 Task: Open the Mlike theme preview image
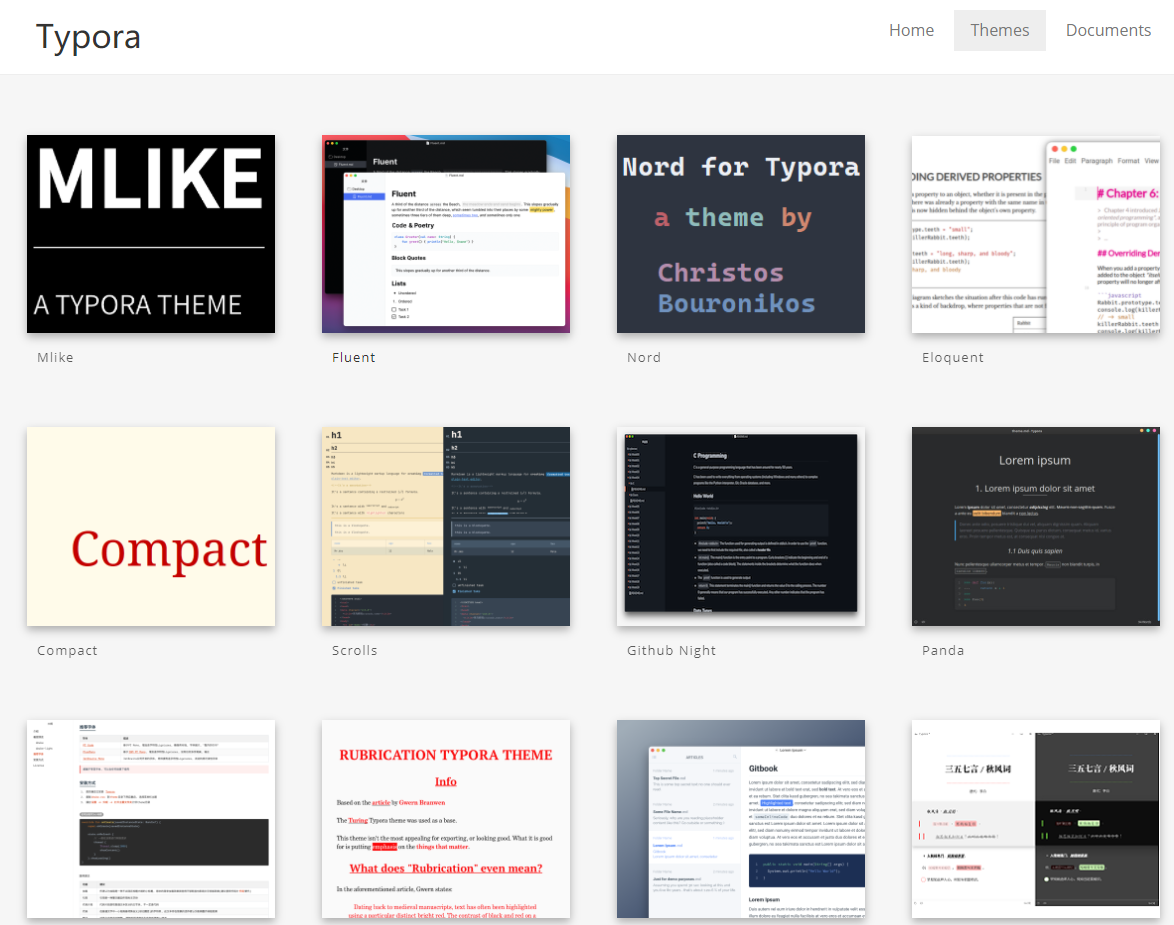pyautogui.click(x=151, y=234)
